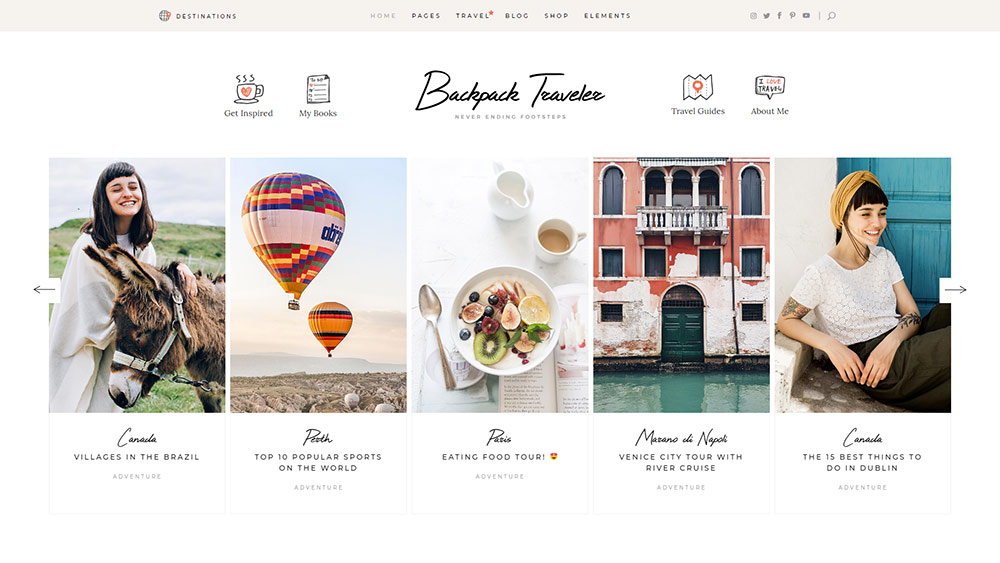
Task: Select the Shop menu item
Action: click(x=556, y=16)
